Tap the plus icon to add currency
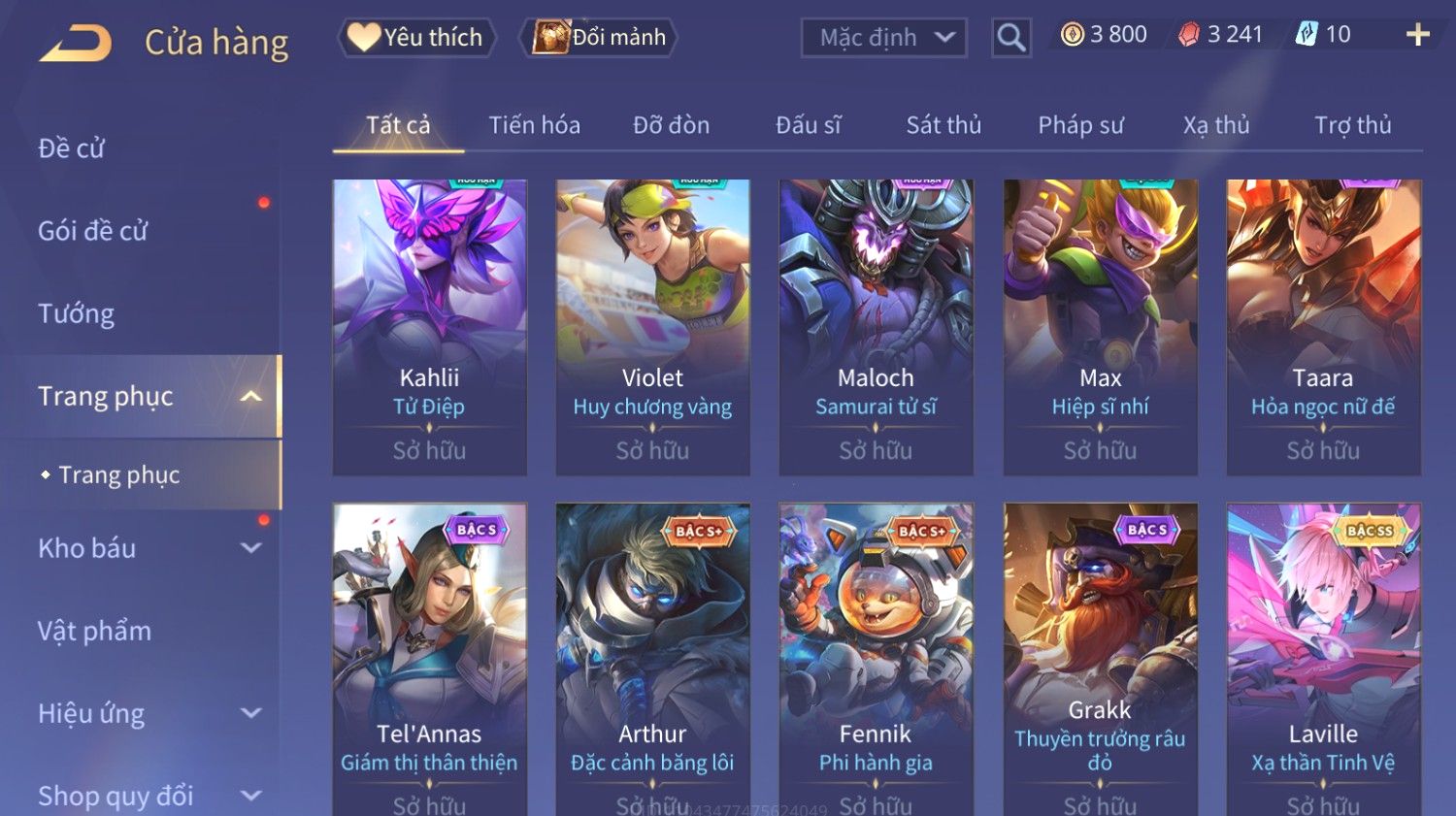Screen dimensions: 1456x816 [1418, 35]
